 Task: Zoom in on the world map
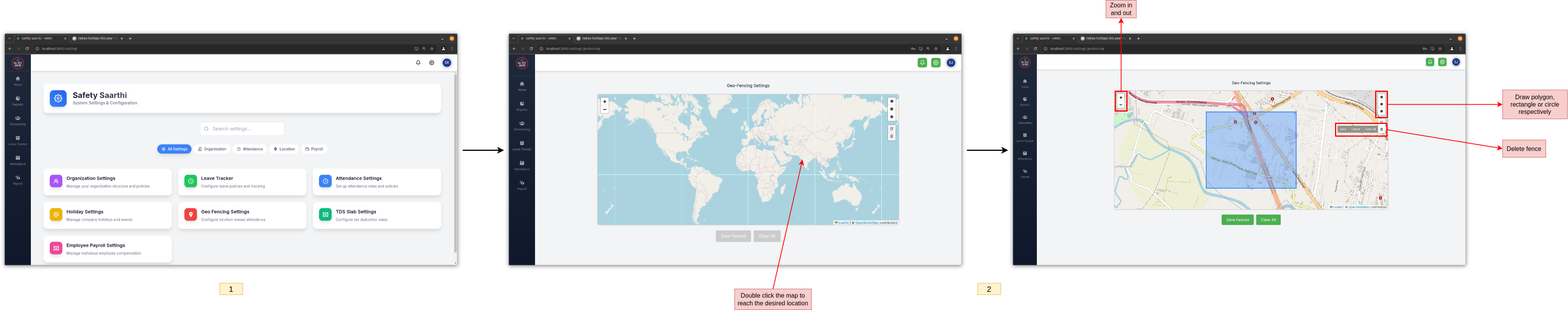point(604,102)
